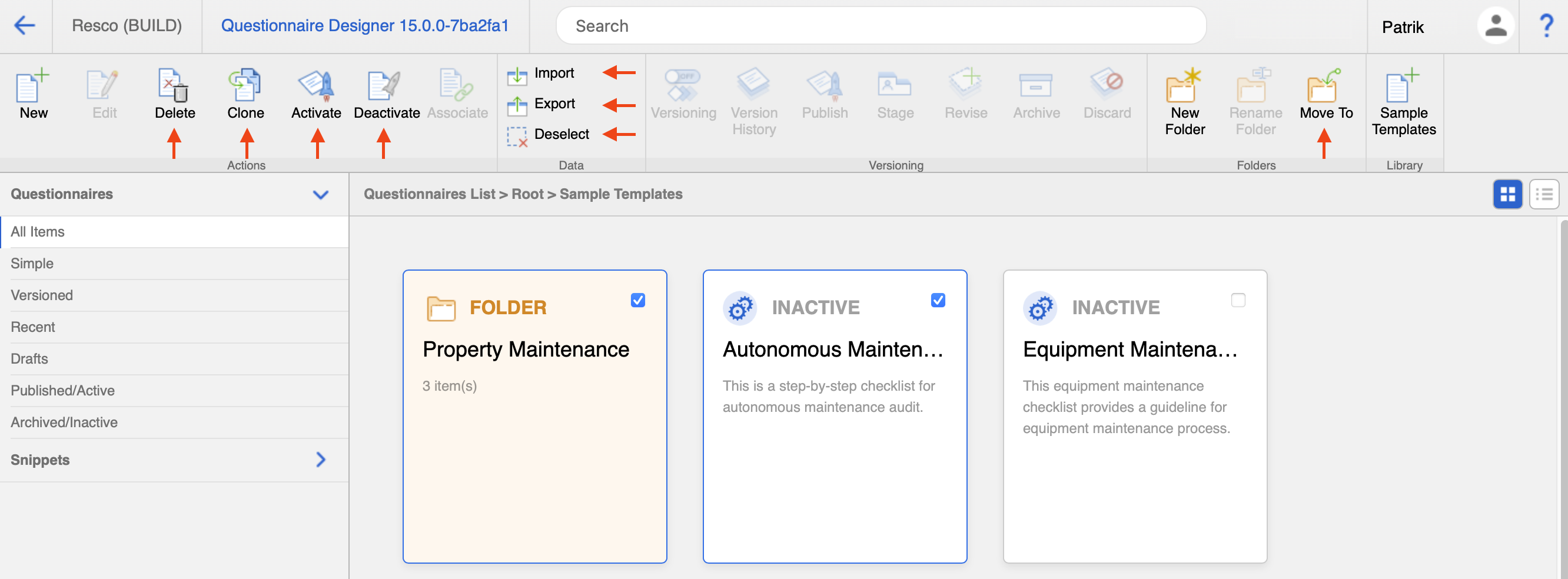The width and height of the screenshot is (1568, 579).
Task: Collapse the Questionnaires section chevron
Action: 320,194
